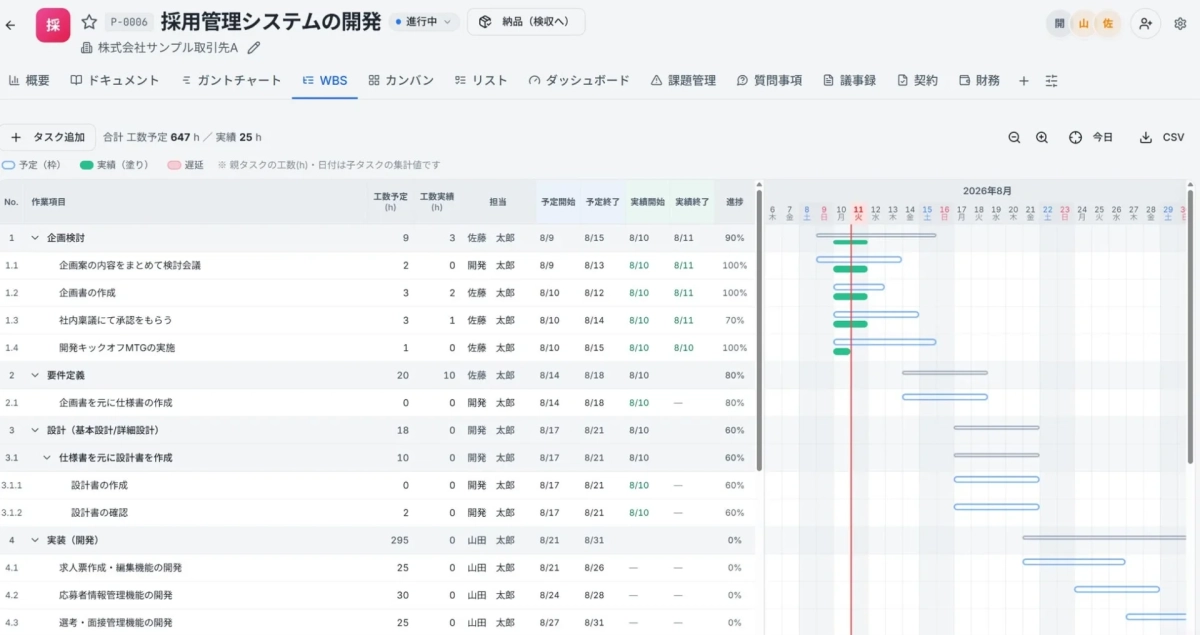
Task: Click the 295 planned hours cell for 実装（開発）
Action: click(399, 540)
